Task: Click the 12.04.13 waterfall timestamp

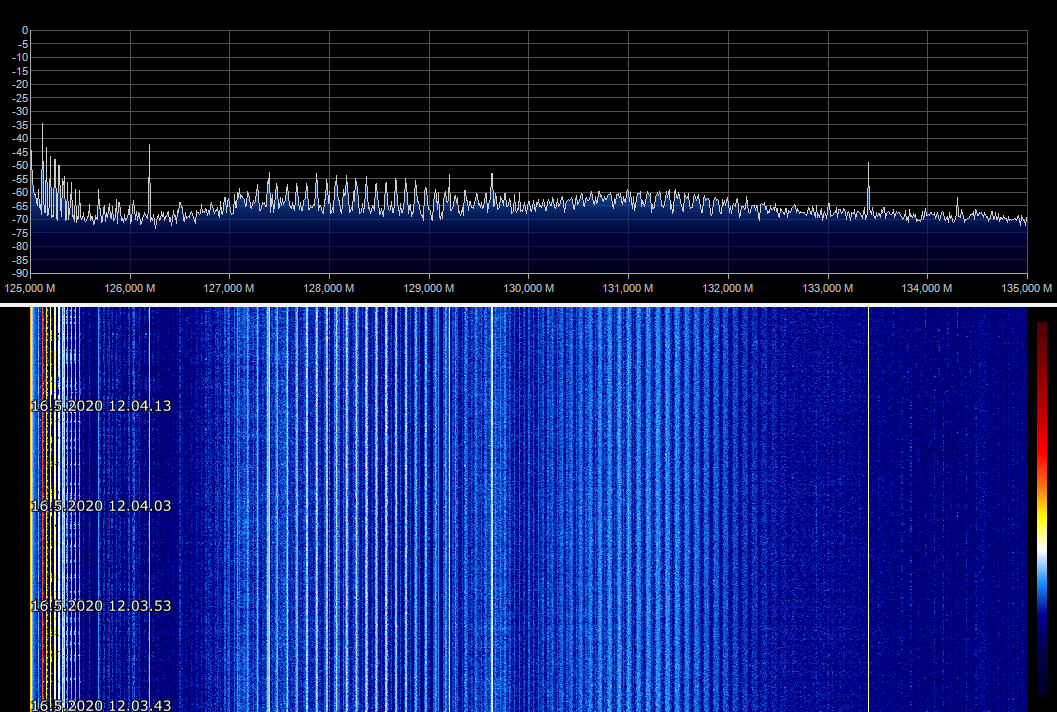Action: [x=101, y=406]
